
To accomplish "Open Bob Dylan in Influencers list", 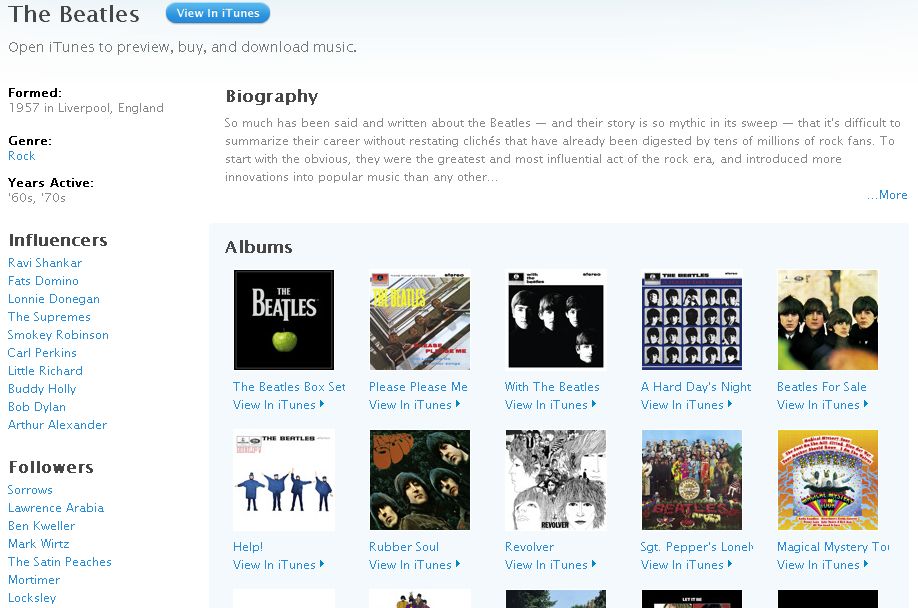I will tap(37, 407).
